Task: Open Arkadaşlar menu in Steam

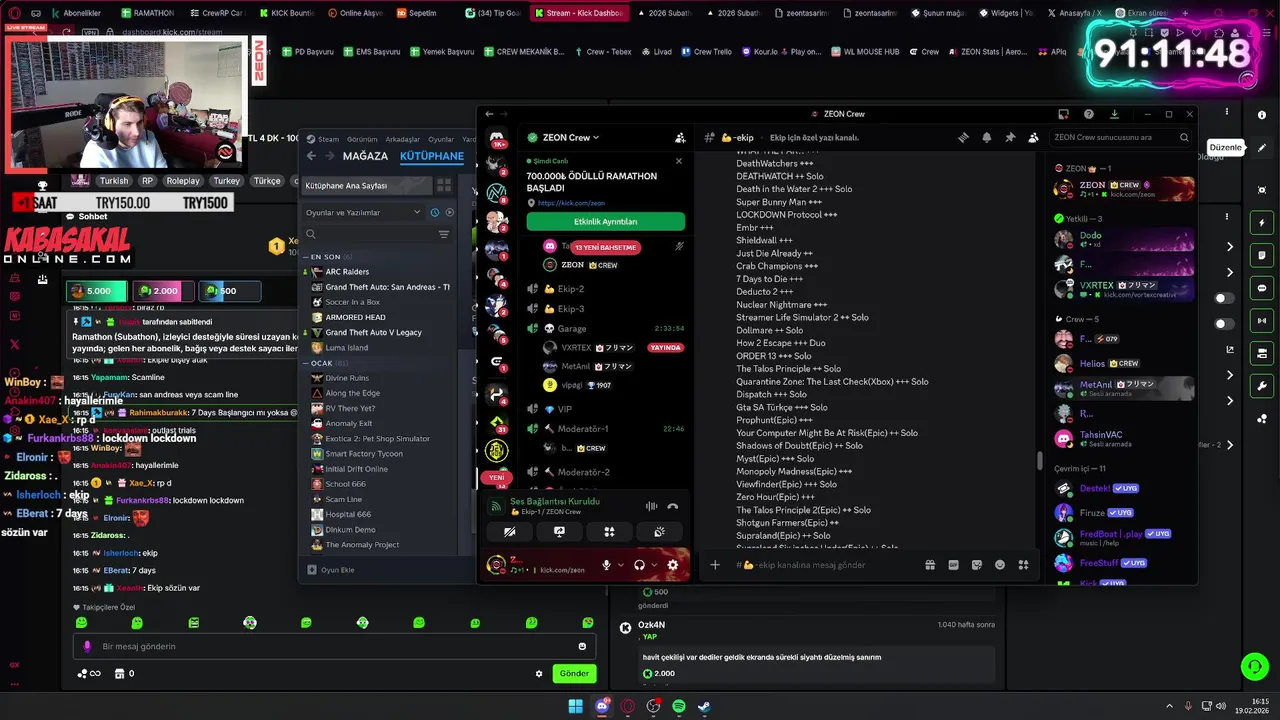Action: coord(403,139)
